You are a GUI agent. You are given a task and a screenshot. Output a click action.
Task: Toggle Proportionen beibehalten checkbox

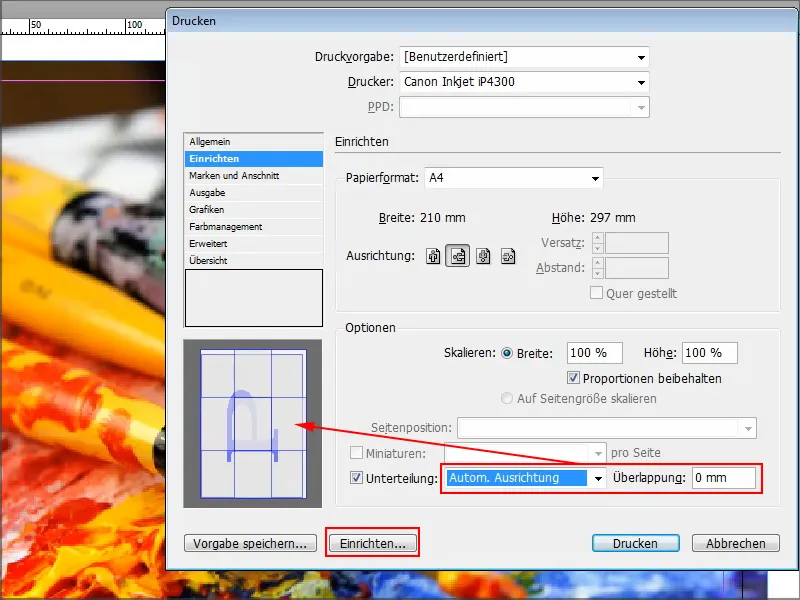573,378
